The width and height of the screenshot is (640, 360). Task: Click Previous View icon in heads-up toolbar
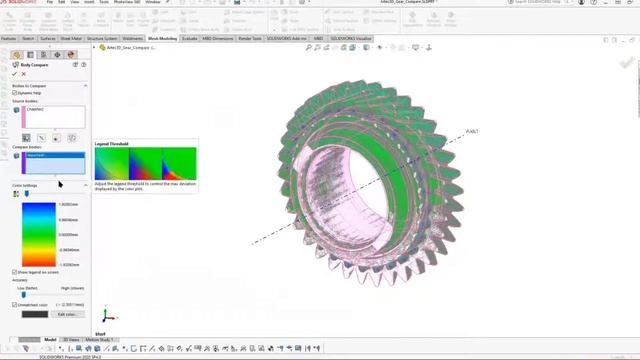pyautogui.click(x=326, y=47)
